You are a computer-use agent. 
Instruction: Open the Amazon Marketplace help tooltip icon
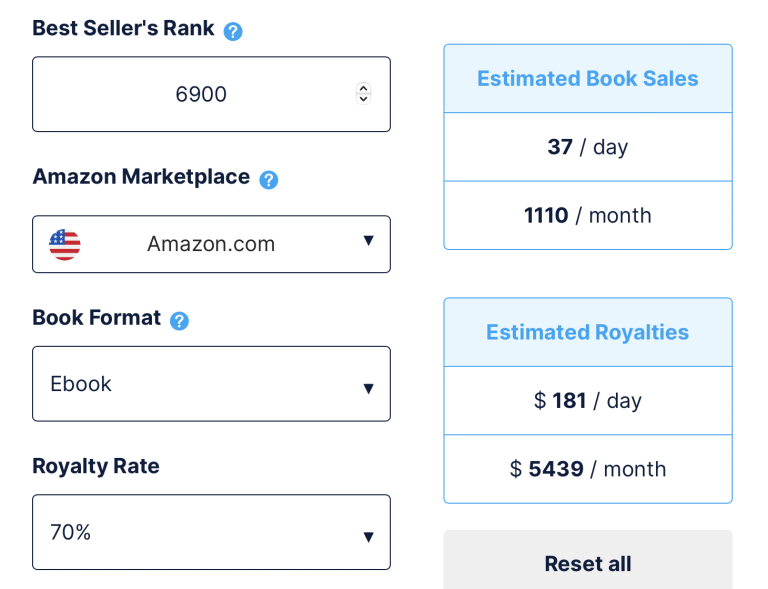pos(268,180)
